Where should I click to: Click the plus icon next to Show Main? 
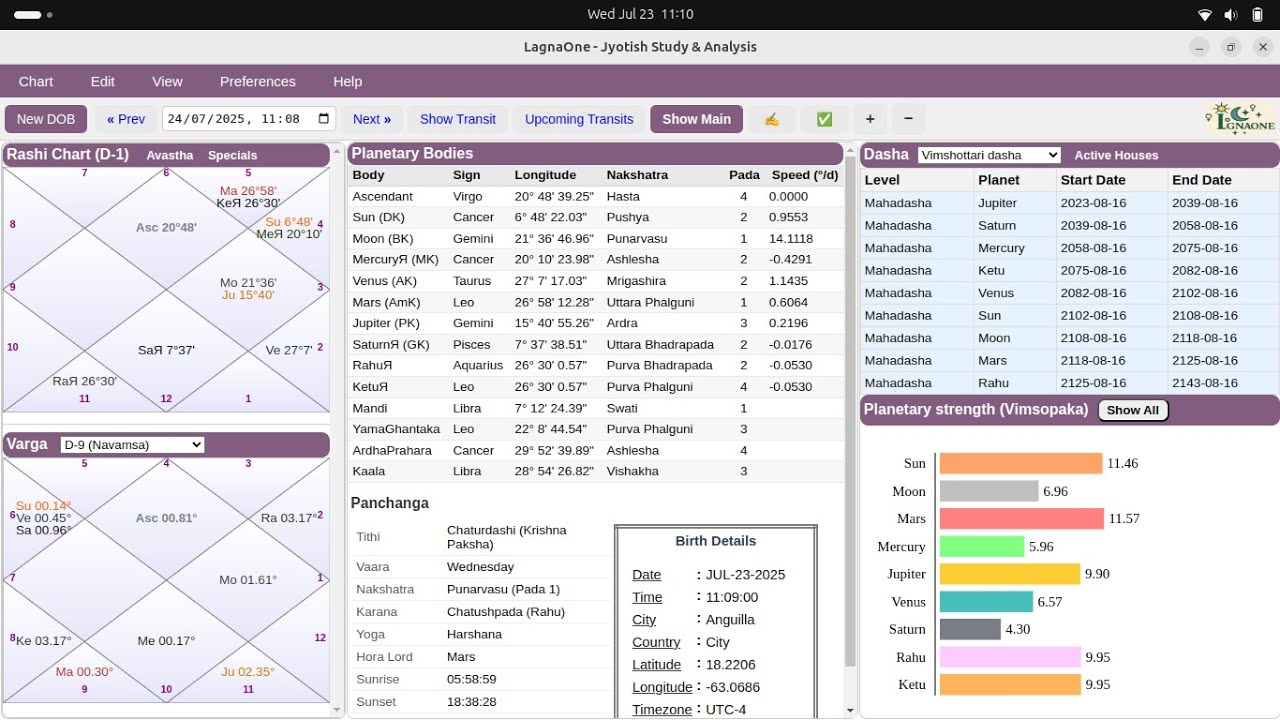pyautogui.click(x=869, y=118)
